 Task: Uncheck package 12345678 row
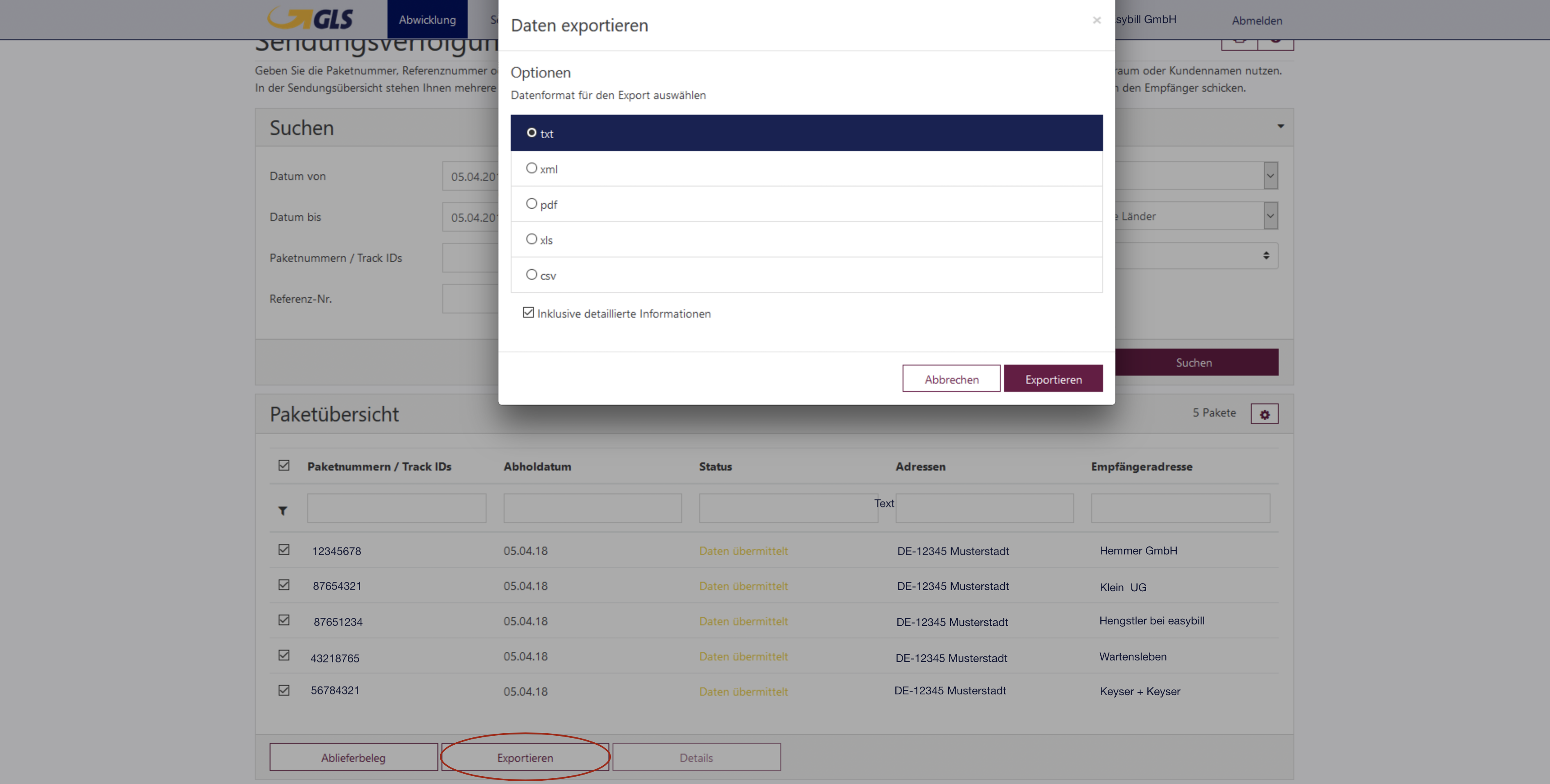tap(284, 550)
